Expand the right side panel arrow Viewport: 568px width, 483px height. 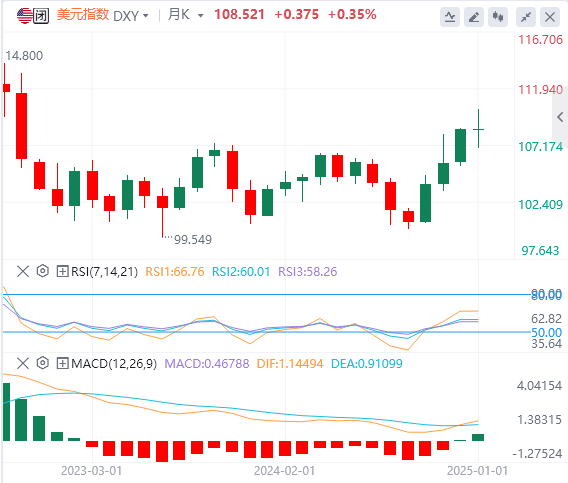(x=560, y=117)
